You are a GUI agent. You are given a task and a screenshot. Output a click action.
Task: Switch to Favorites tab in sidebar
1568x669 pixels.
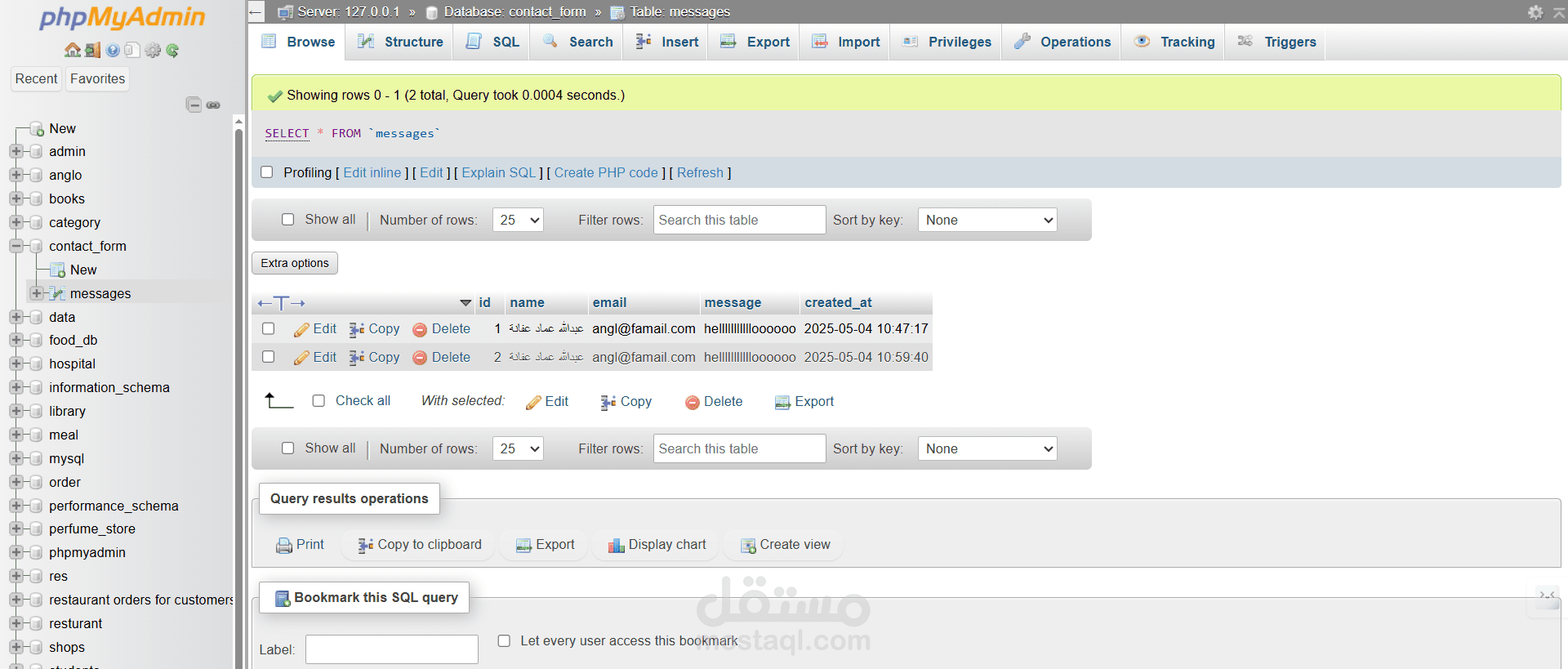[98, 78]
